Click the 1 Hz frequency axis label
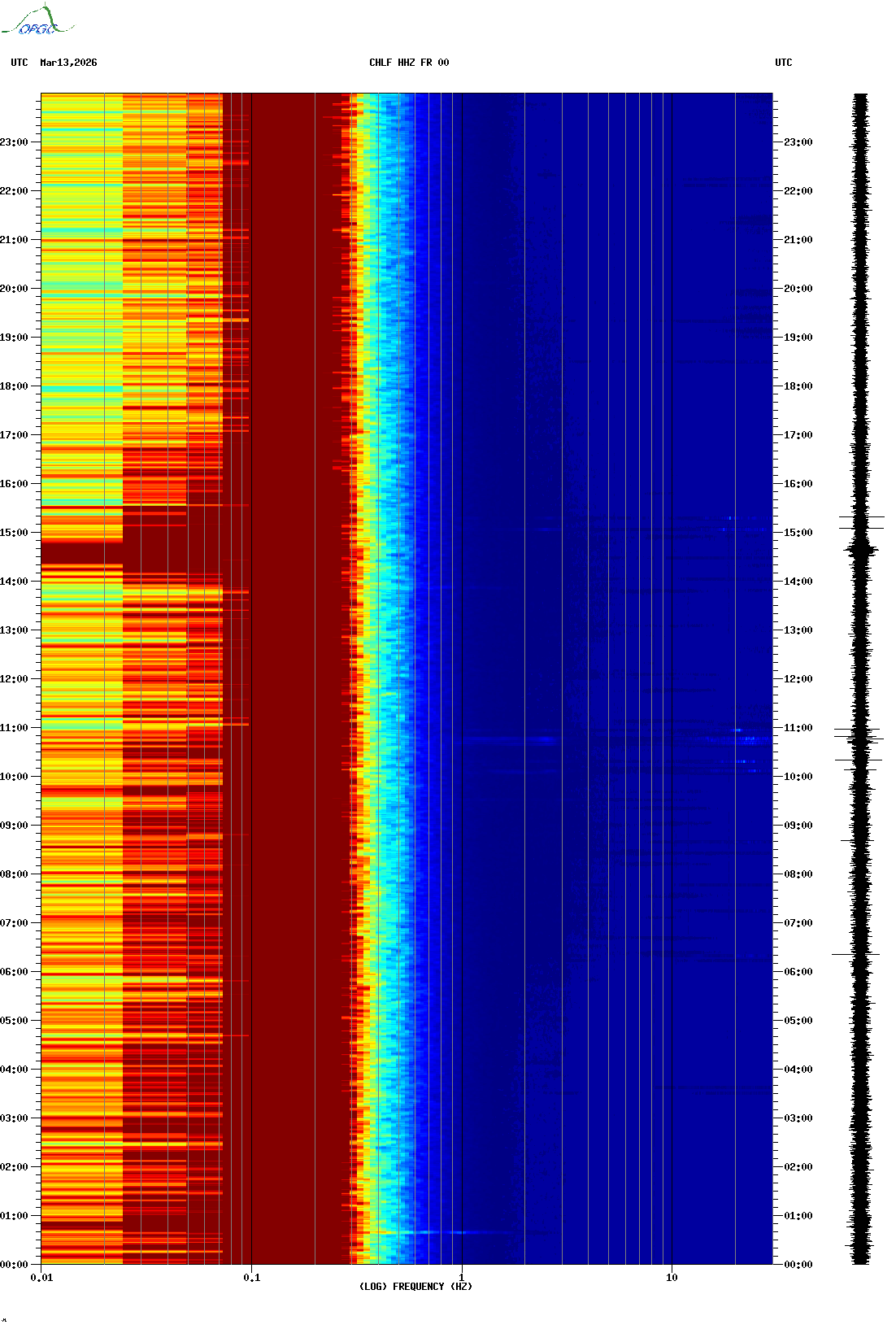 click(x=462, y=1278)
